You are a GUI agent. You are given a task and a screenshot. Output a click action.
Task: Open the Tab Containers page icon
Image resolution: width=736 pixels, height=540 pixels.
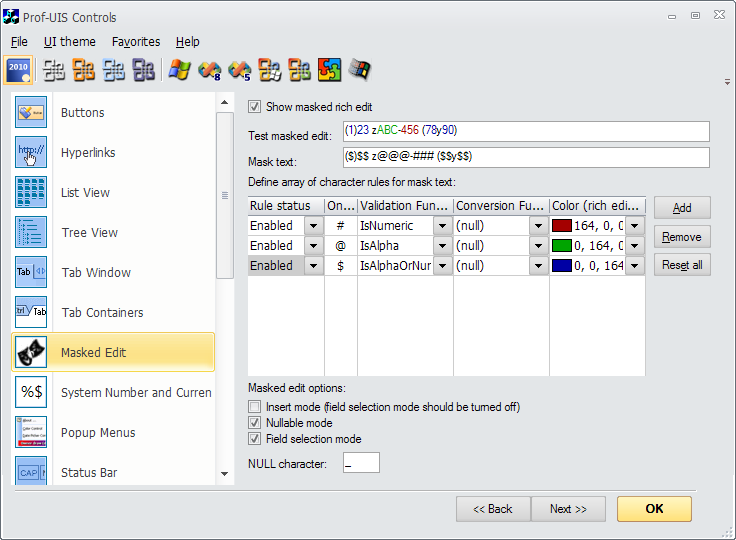(x=31, y=312)
